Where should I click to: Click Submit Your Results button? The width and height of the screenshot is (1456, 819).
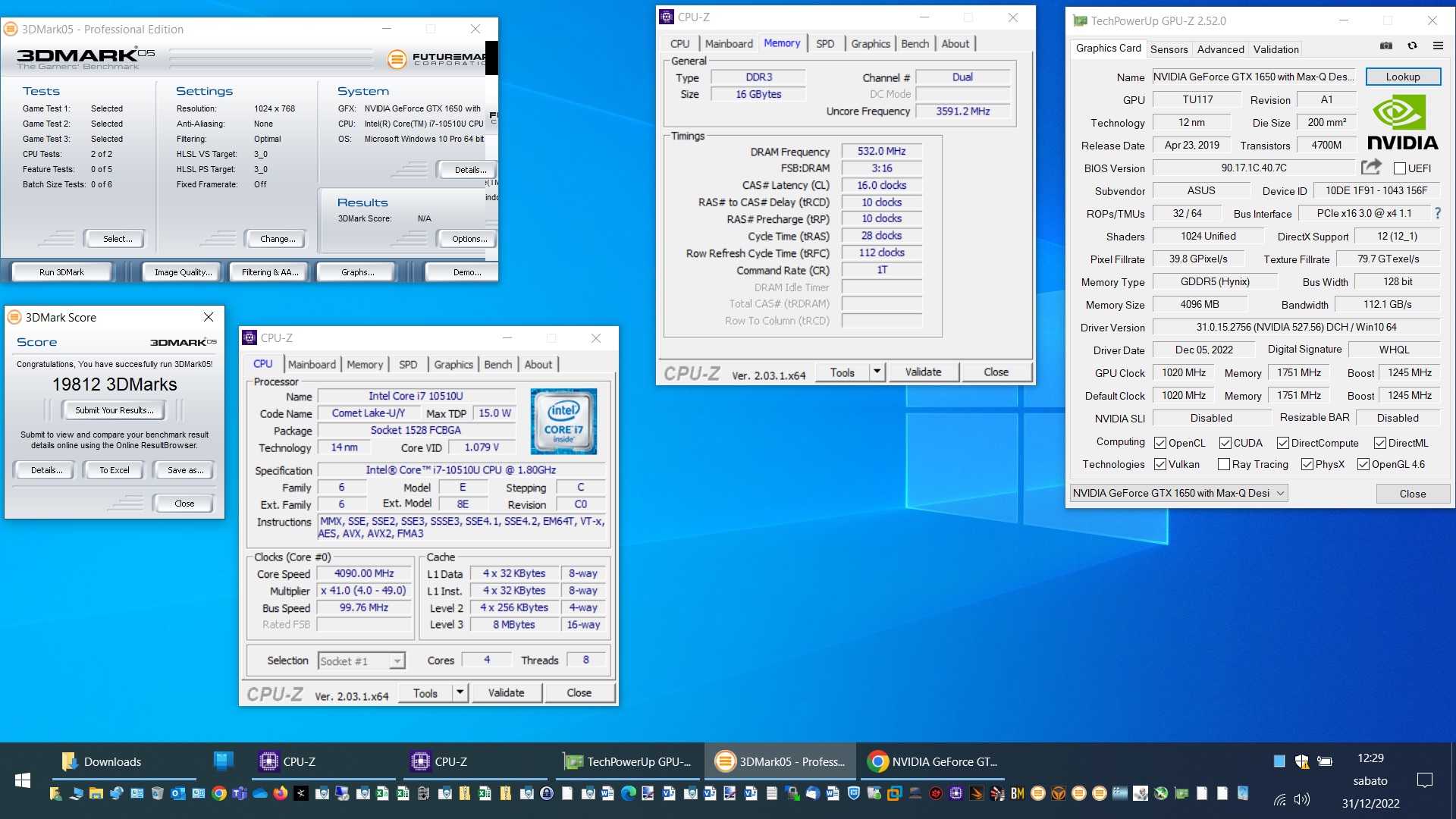(x=114, y=410)
